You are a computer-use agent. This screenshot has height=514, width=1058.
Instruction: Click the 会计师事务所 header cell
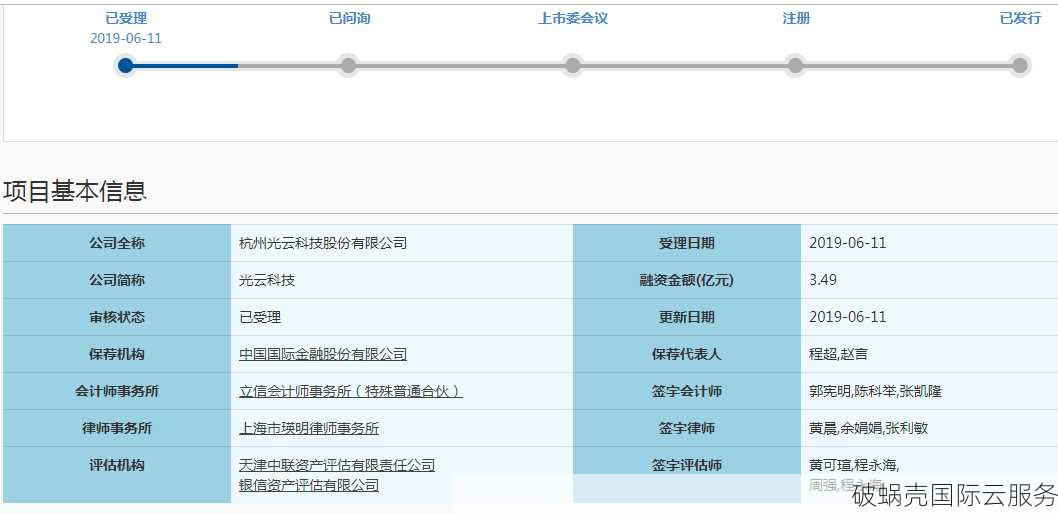click(117, 391)
